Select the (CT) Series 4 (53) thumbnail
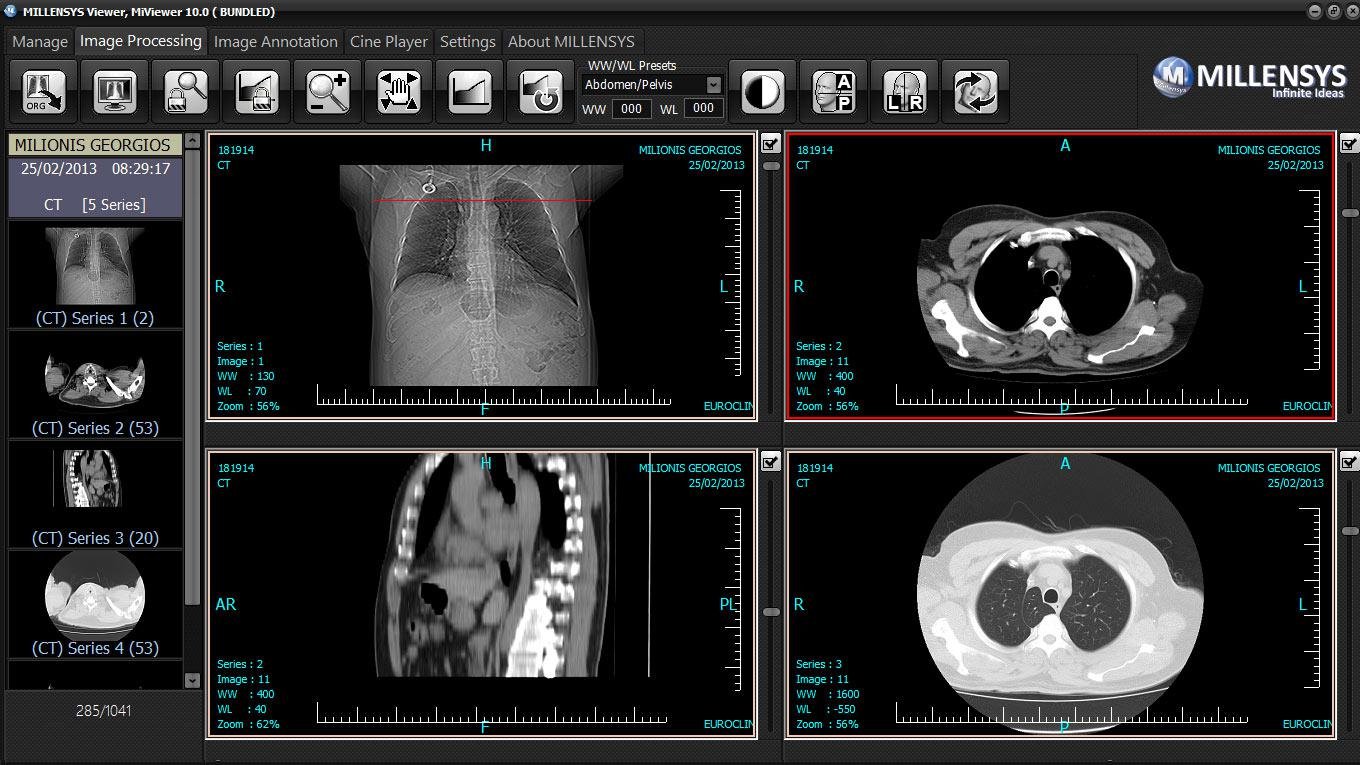The height and width of the screenshot is (765, 1360). coord(95,604)
